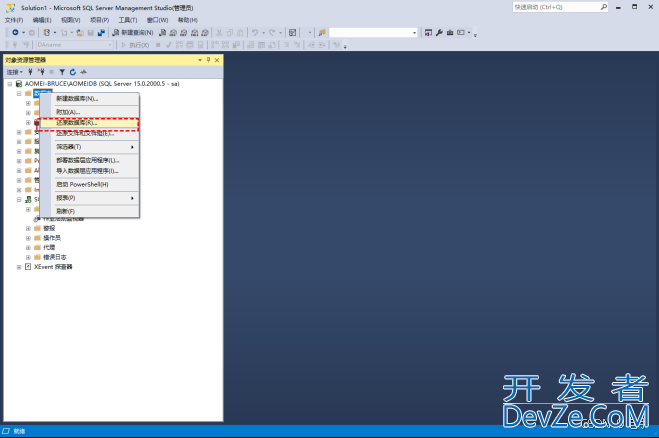Select the XEvent 探查器 tree item

click(53, 267)
